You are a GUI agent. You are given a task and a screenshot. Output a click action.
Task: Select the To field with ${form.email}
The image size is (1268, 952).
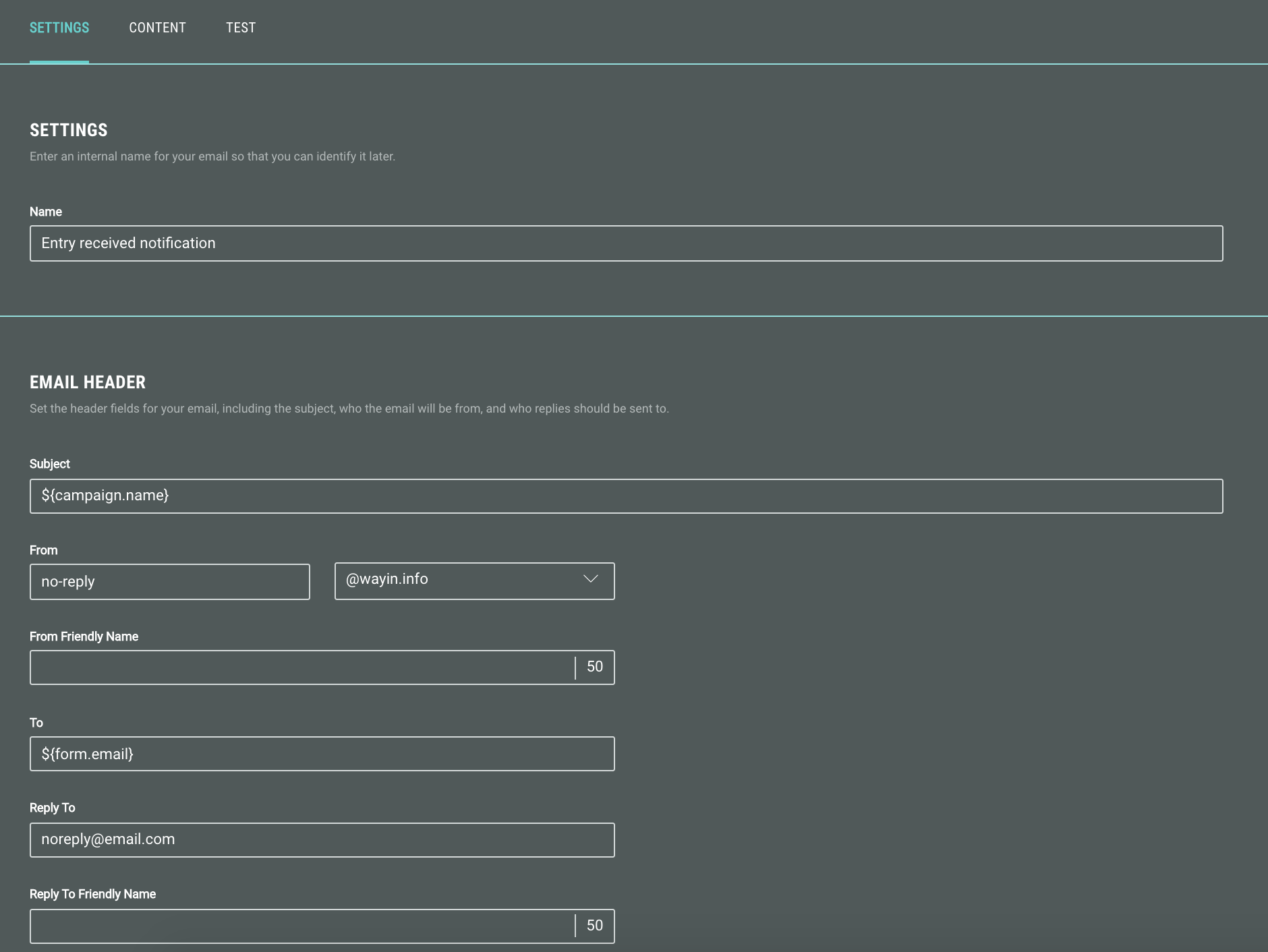click(x=322, y=754)
